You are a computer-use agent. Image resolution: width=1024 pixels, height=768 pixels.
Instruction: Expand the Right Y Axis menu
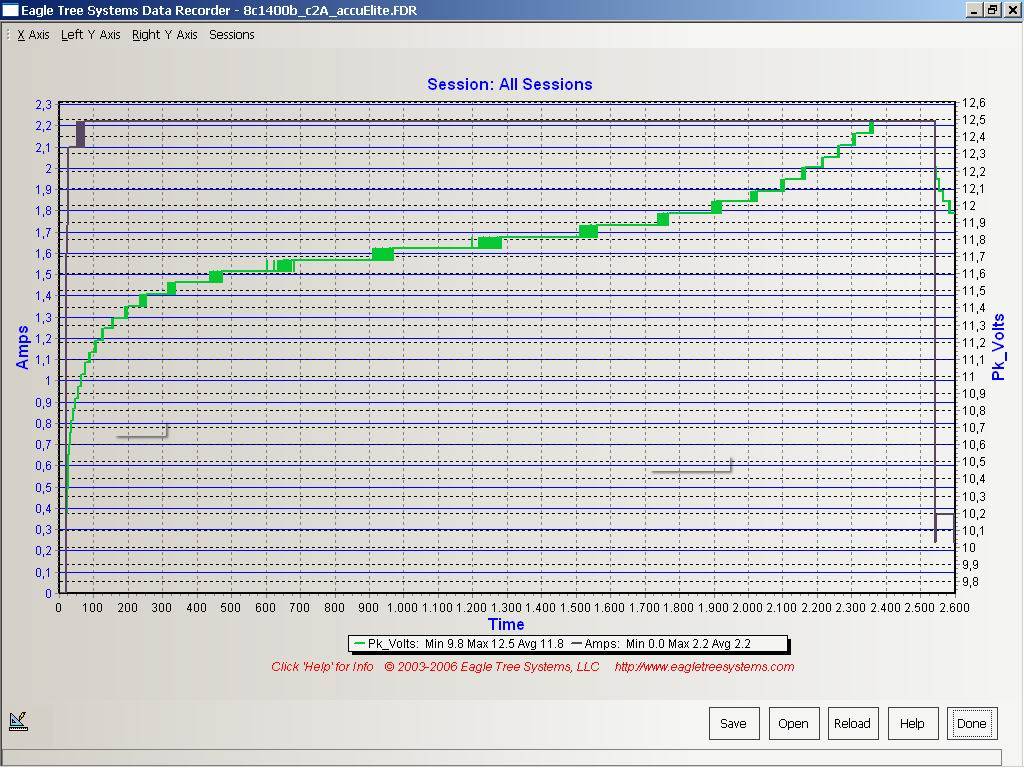point(165,35)
